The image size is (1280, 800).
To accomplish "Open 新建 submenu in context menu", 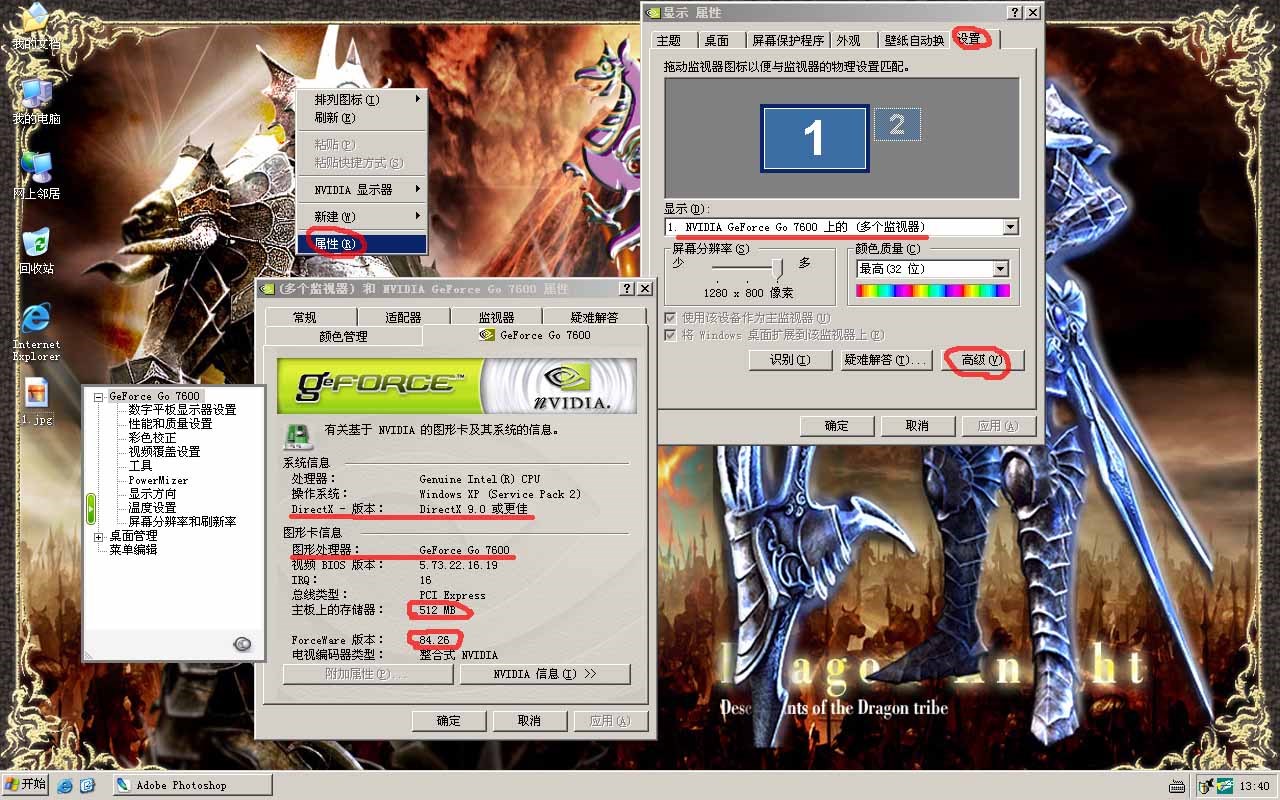I will point(362,216).
